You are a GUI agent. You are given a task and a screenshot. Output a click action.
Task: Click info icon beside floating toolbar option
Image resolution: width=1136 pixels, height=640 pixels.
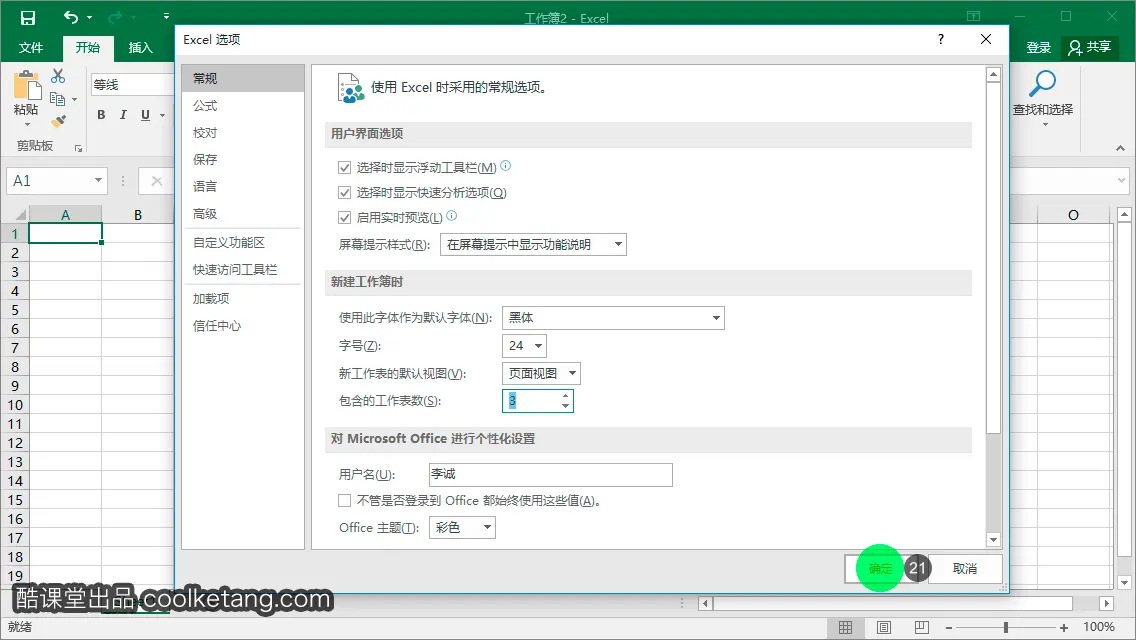(x=506, y=165)
